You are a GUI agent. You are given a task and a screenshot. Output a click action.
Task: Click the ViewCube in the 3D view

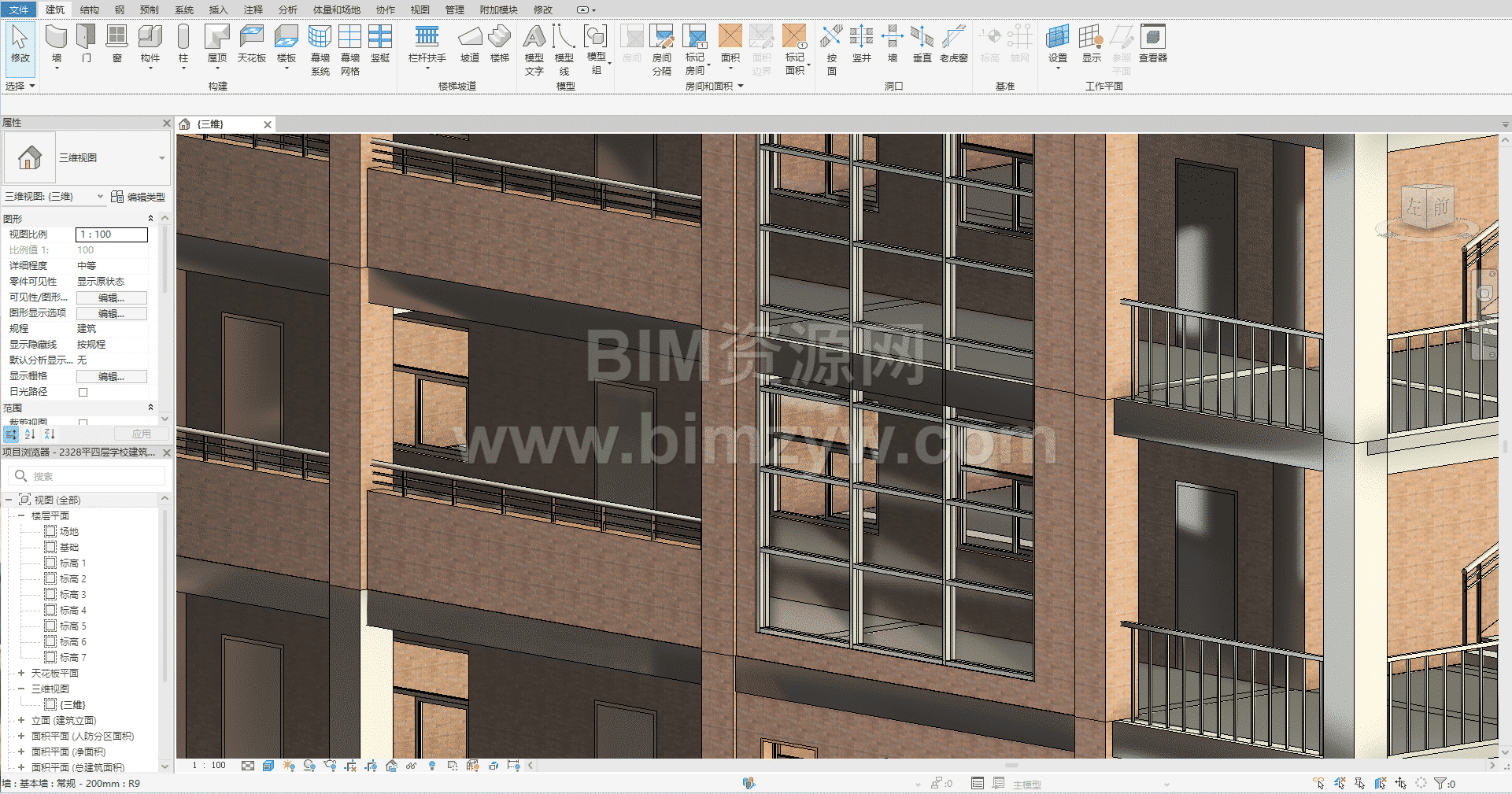coord(1427,208)
